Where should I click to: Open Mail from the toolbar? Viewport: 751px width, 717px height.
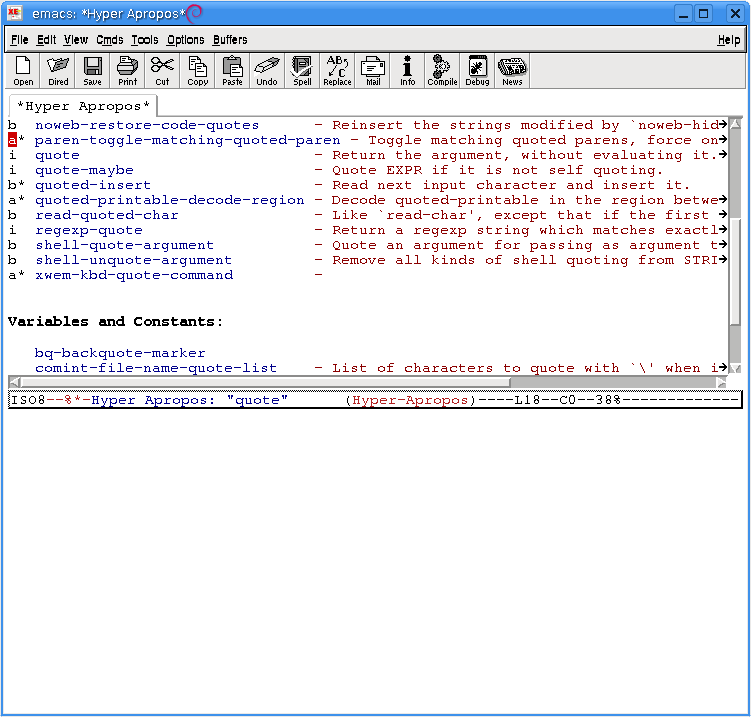tap(373, 70)
